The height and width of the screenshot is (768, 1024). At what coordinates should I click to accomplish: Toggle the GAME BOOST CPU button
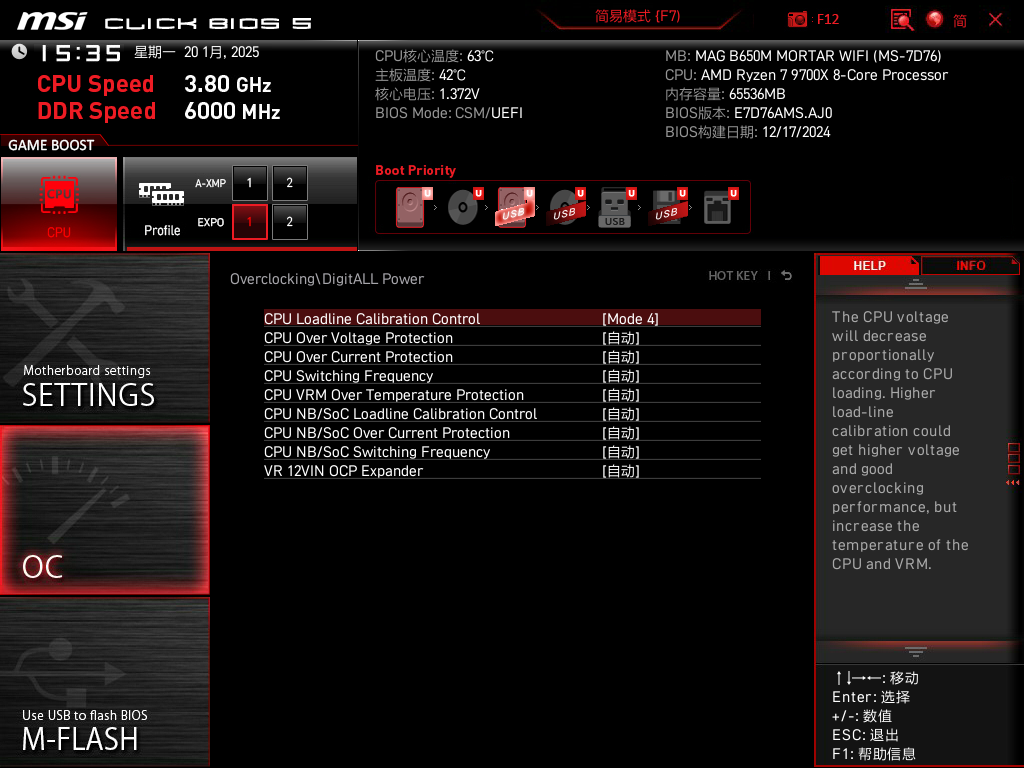click(59, 203)
